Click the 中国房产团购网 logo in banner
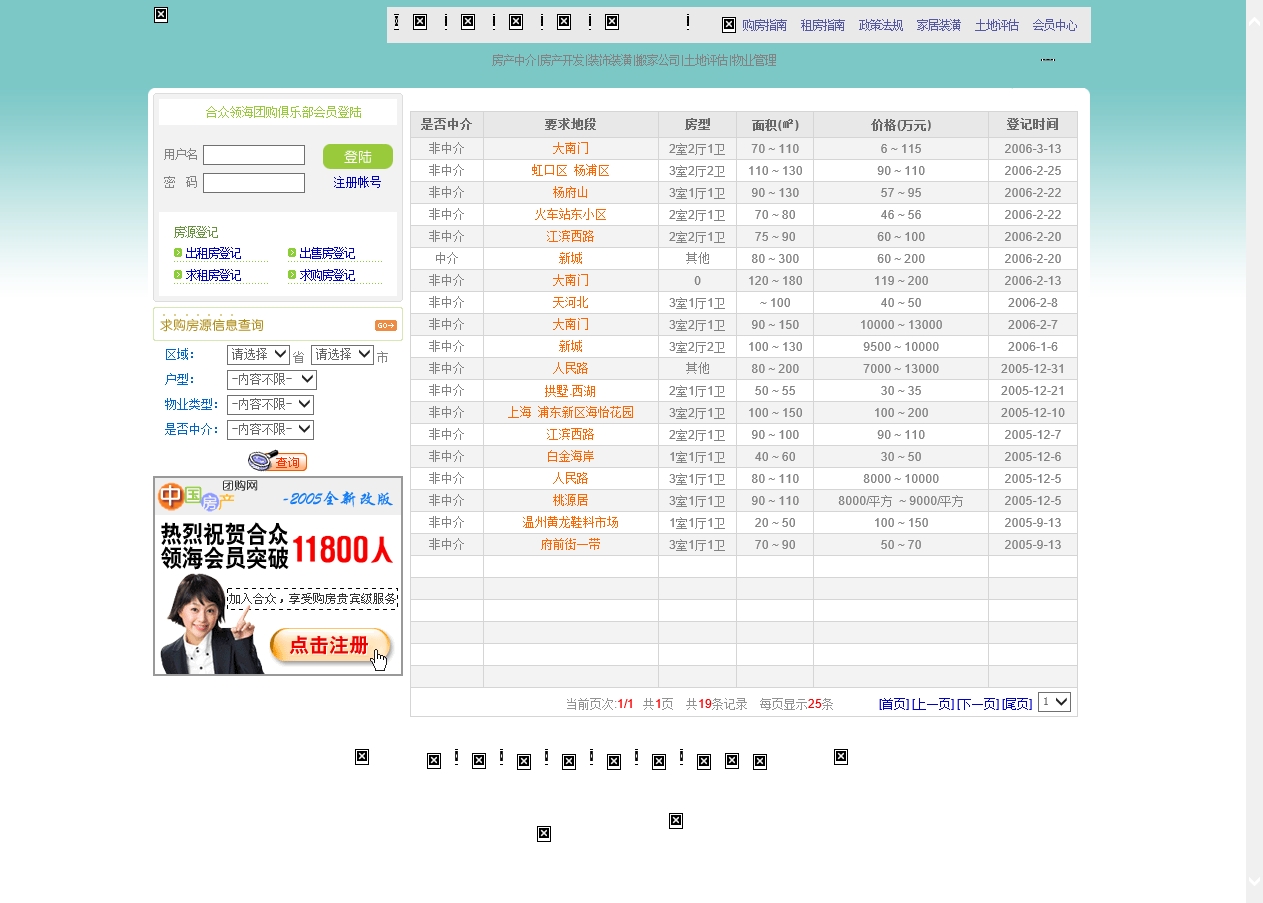1263x903 pixels. [x=208, y=494]
